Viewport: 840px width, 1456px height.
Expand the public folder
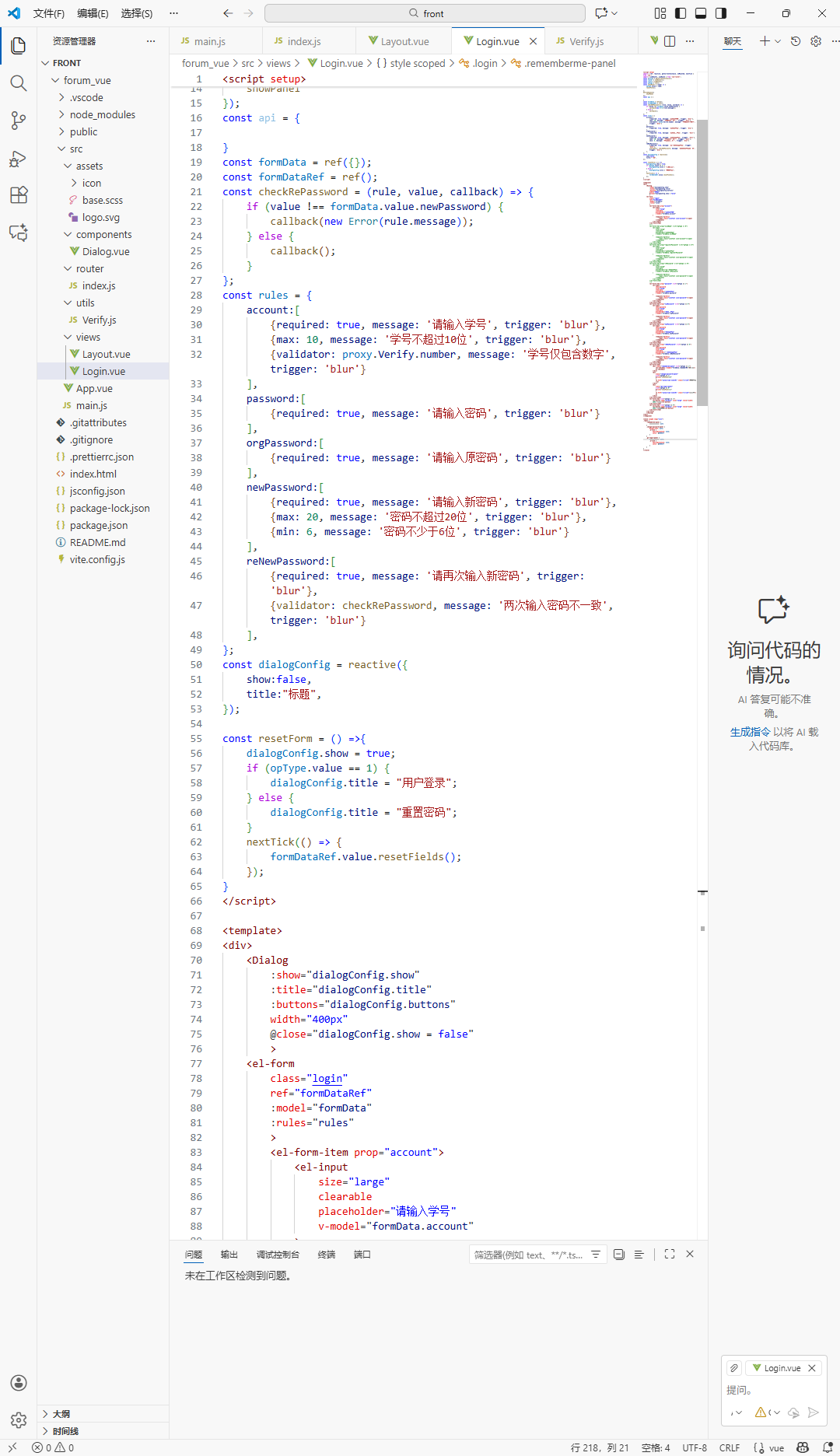[61, 131]
